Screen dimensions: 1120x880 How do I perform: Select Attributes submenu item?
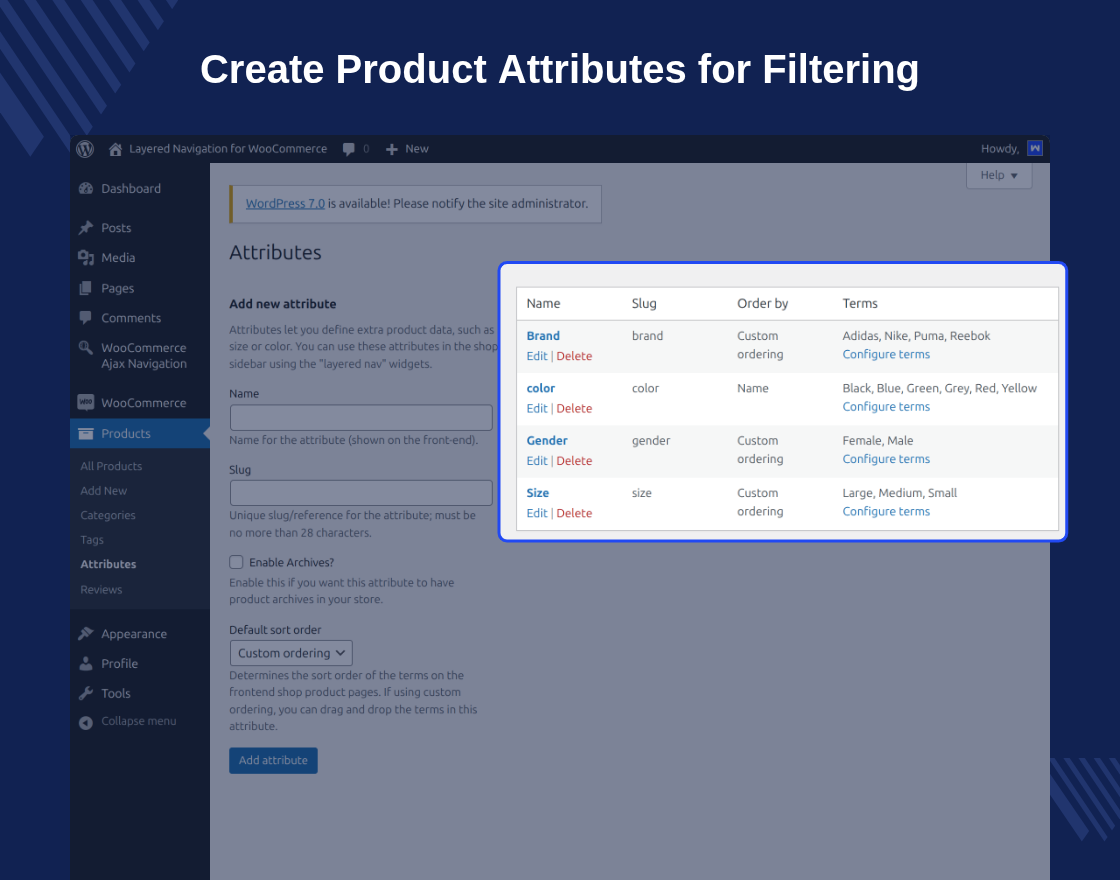[108, 564]
